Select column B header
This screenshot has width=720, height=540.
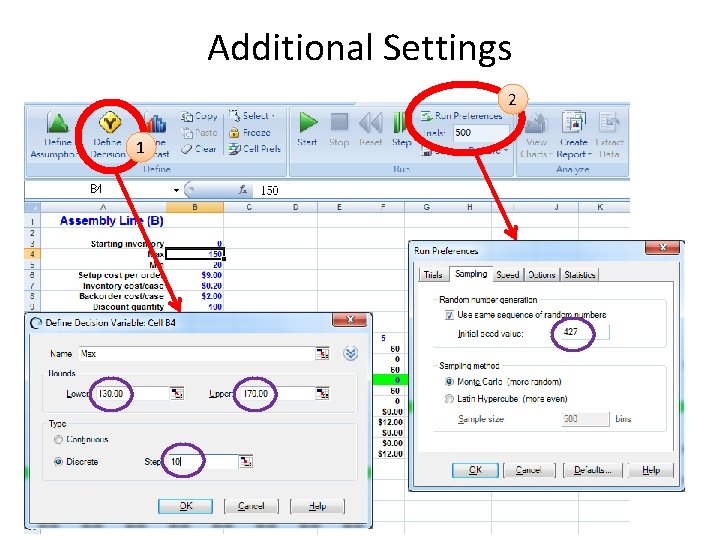click(x=195, y=207)
